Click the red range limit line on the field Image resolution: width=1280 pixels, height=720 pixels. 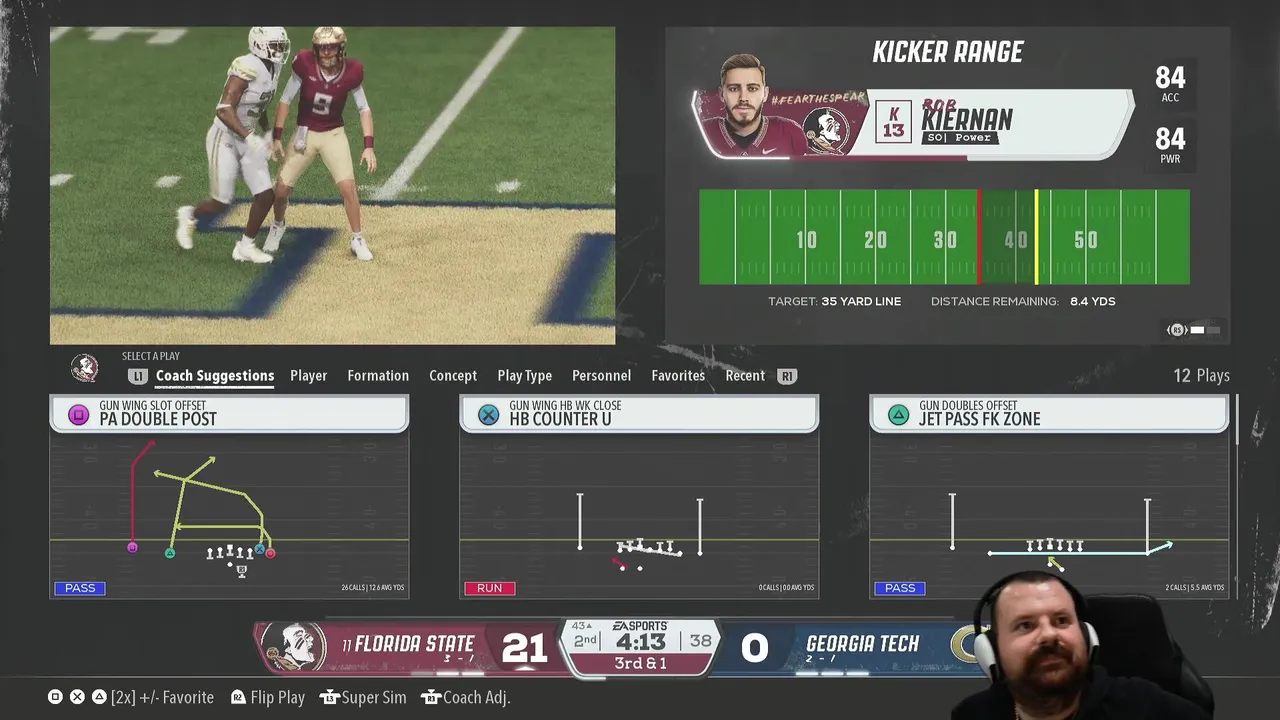[x=979, y=237]
